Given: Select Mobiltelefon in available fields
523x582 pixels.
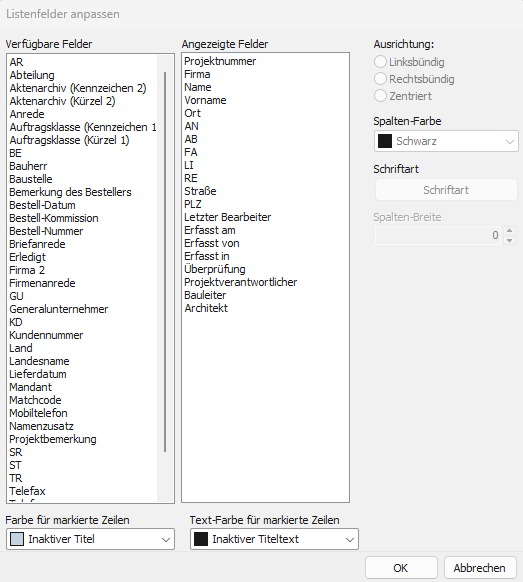Looking at the screenshot, I should click(38, 413).
